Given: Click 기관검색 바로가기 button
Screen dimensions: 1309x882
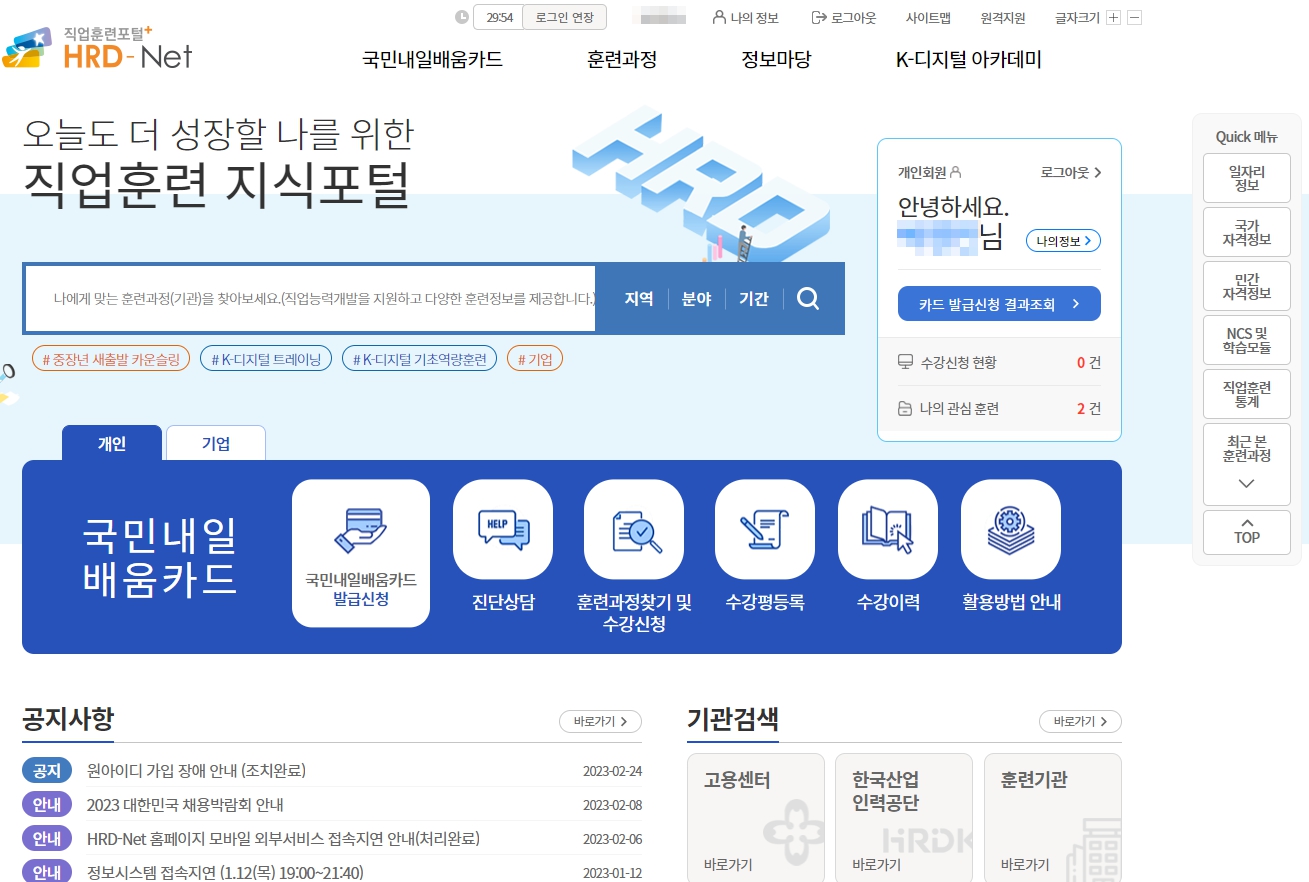Looking at the screenshot, I should pos(1081,721).
